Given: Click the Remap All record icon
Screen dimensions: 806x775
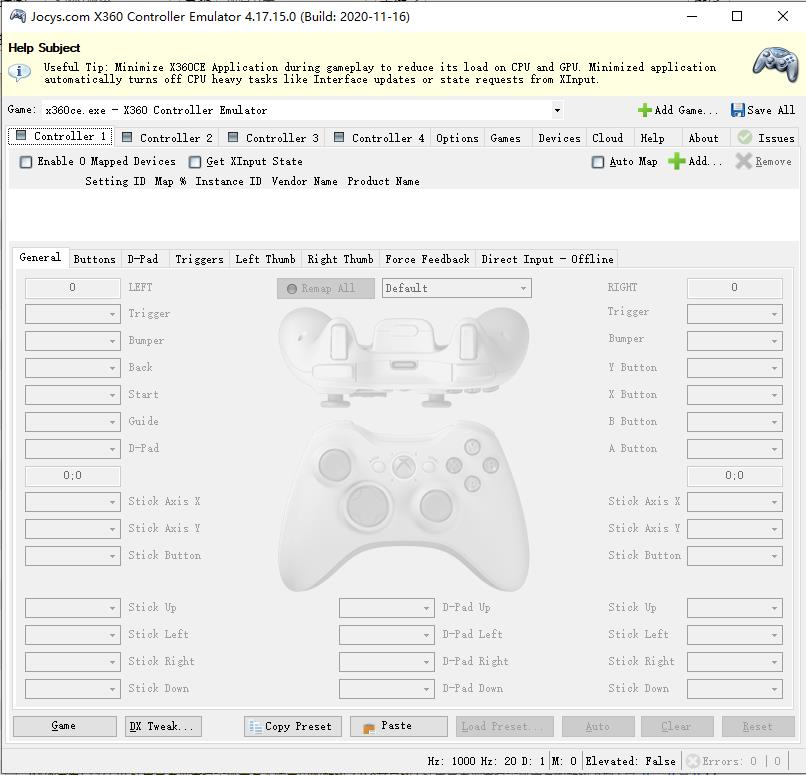Looking at the screenshot, I should point(292,289).
